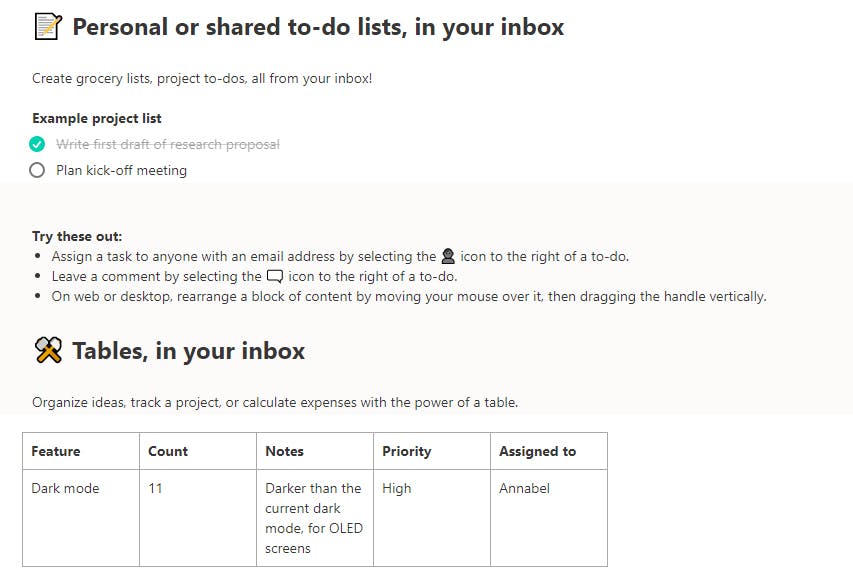Select the 'Assigned to' column header cell
The width and height of the screenshot is (853, 581).
point(548,451)
